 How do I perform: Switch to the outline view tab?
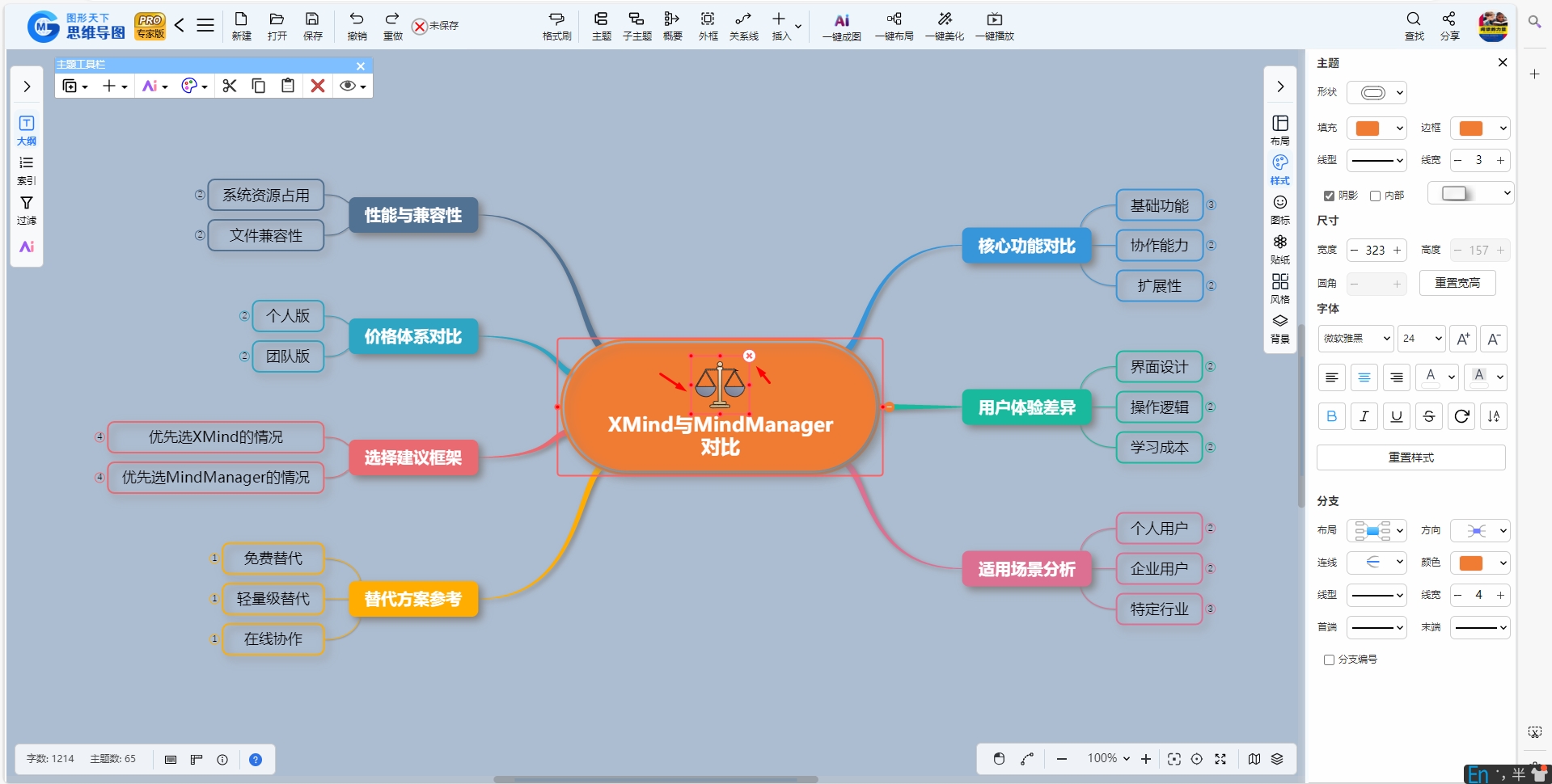[x=27, y=130]
